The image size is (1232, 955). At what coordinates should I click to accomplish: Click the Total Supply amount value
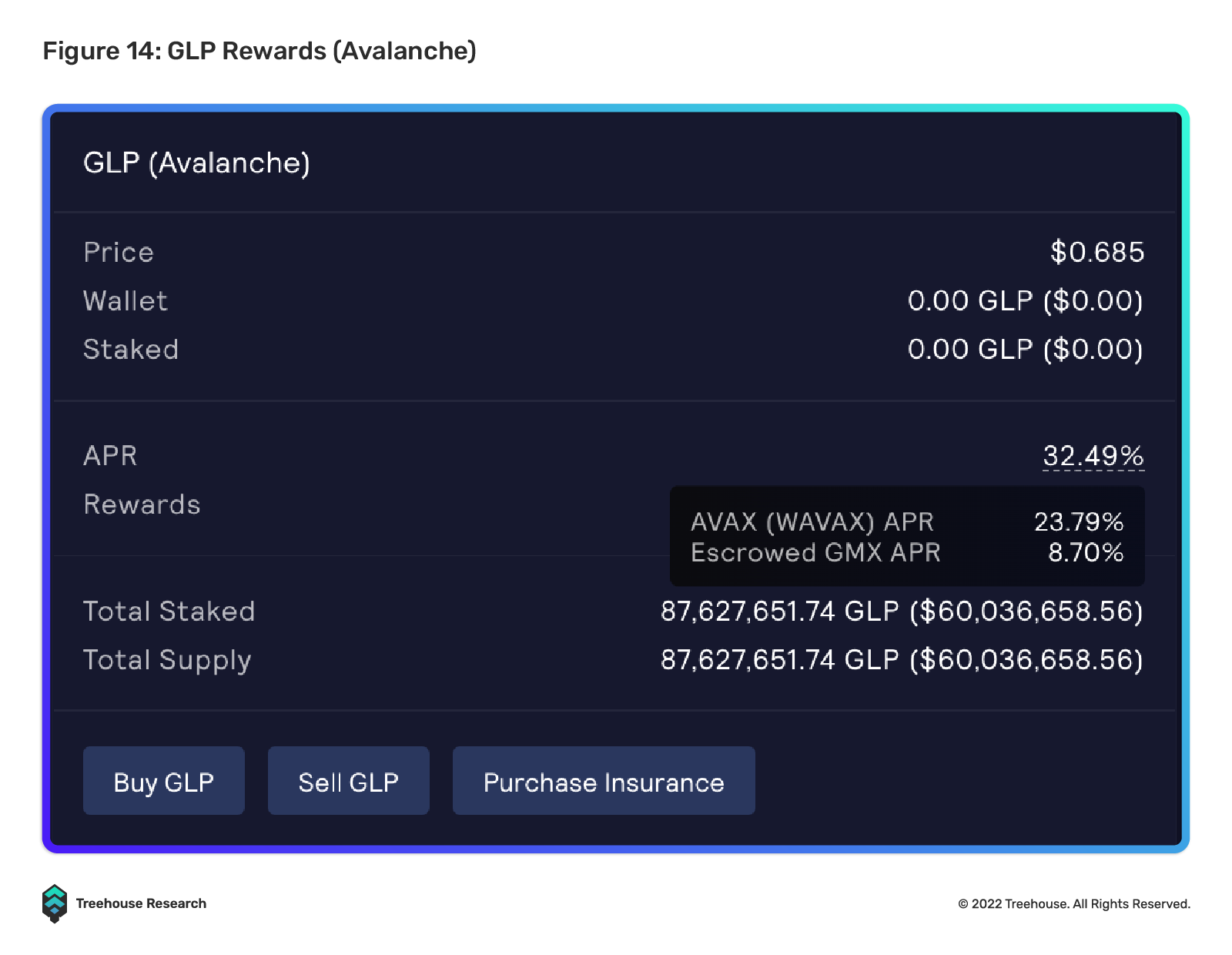click(x=902, y=660)
